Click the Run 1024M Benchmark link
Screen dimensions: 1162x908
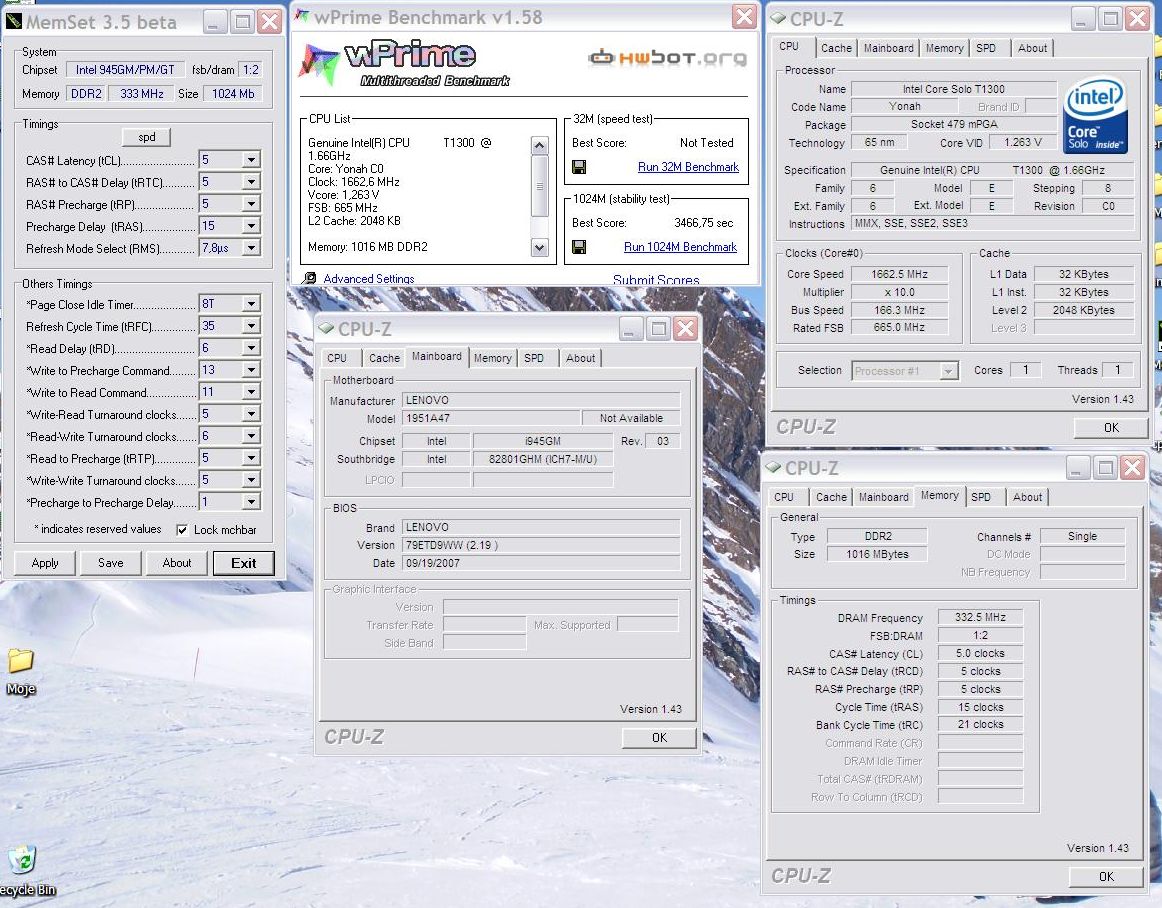point(680,247)
